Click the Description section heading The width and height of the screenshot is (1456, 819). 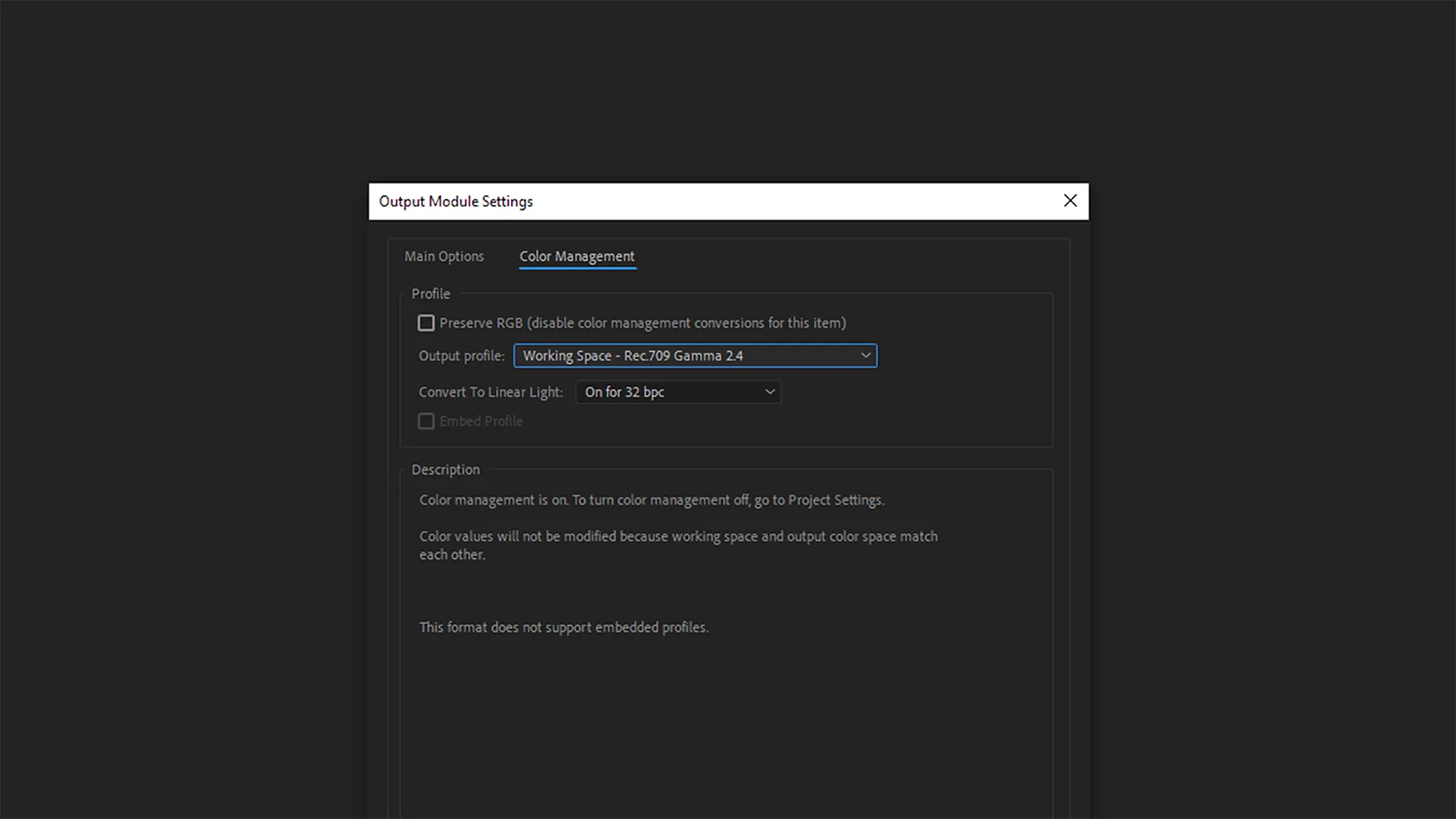click(x=446, y=469)
